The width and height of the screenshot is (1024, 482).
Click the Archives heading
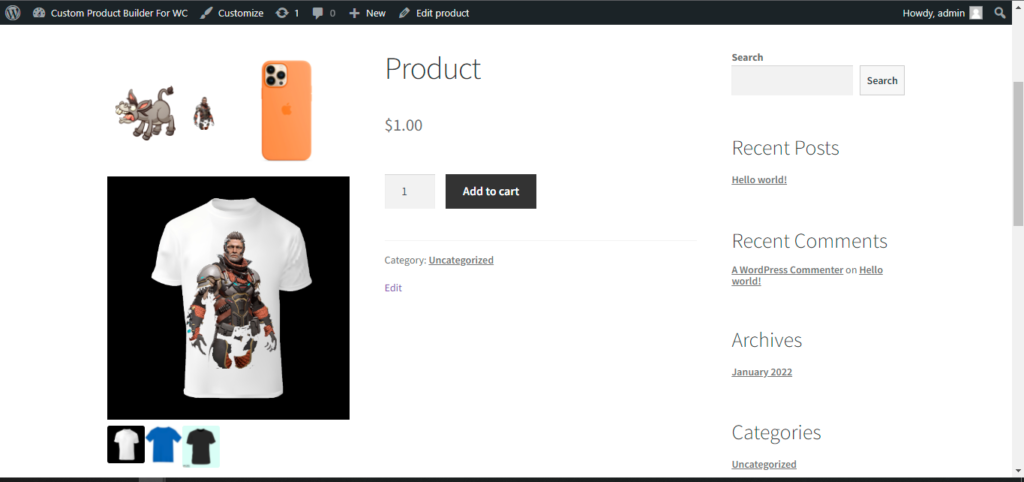pos(767,340)
